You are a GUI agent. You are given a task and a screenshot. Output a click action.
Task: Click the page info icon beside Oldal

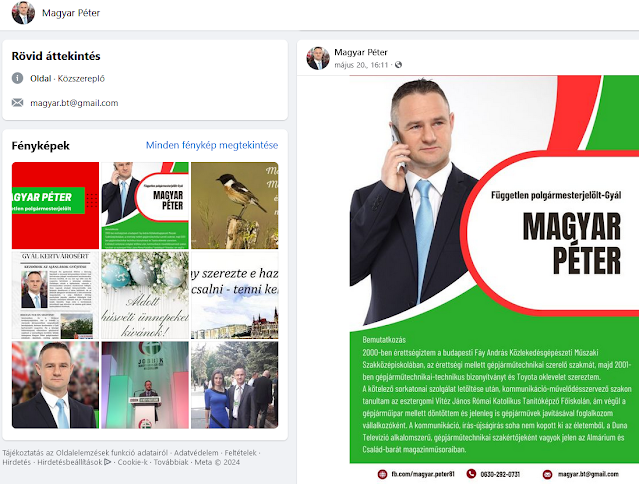pyautogui.click(x=18, y=78)
